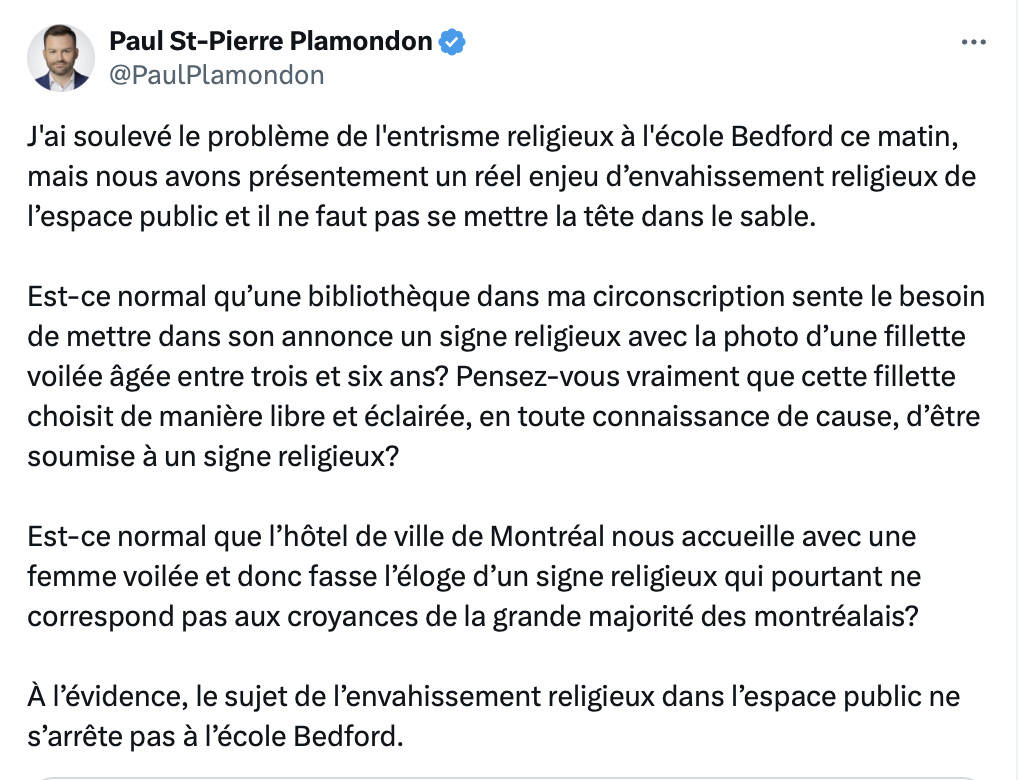Click the final line "s'arrête pas à l'école Bedford."
The image size is (1022, 780).
(215, 736)
